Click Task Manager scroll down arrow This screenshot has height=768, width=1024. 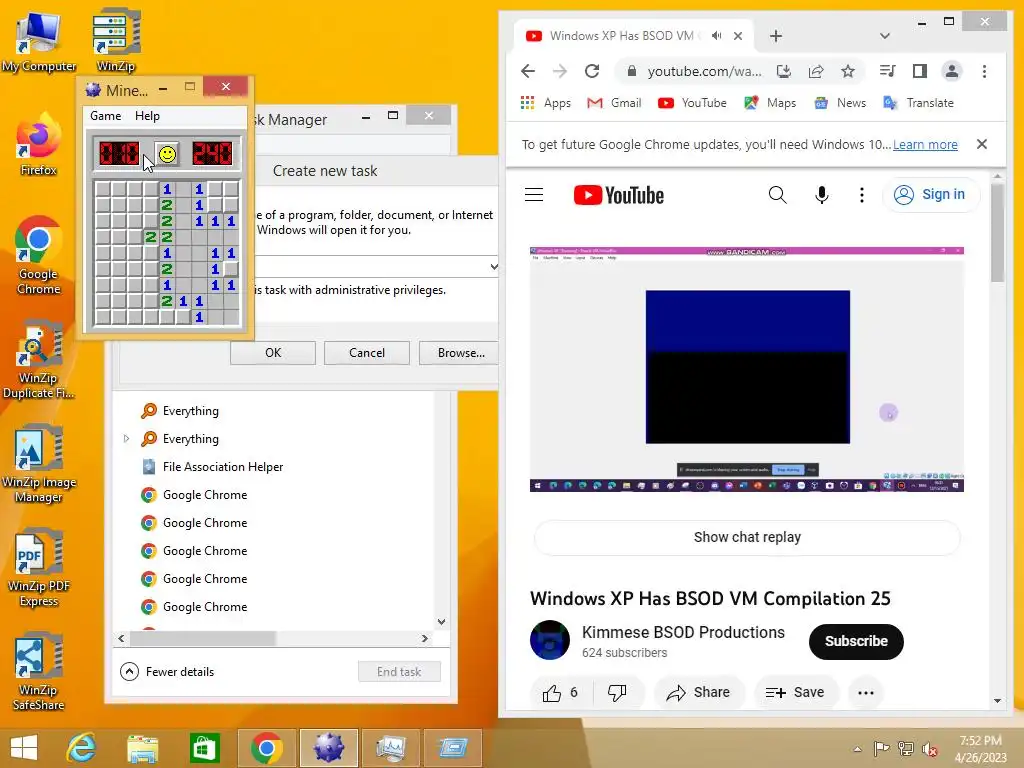(441, 621)
